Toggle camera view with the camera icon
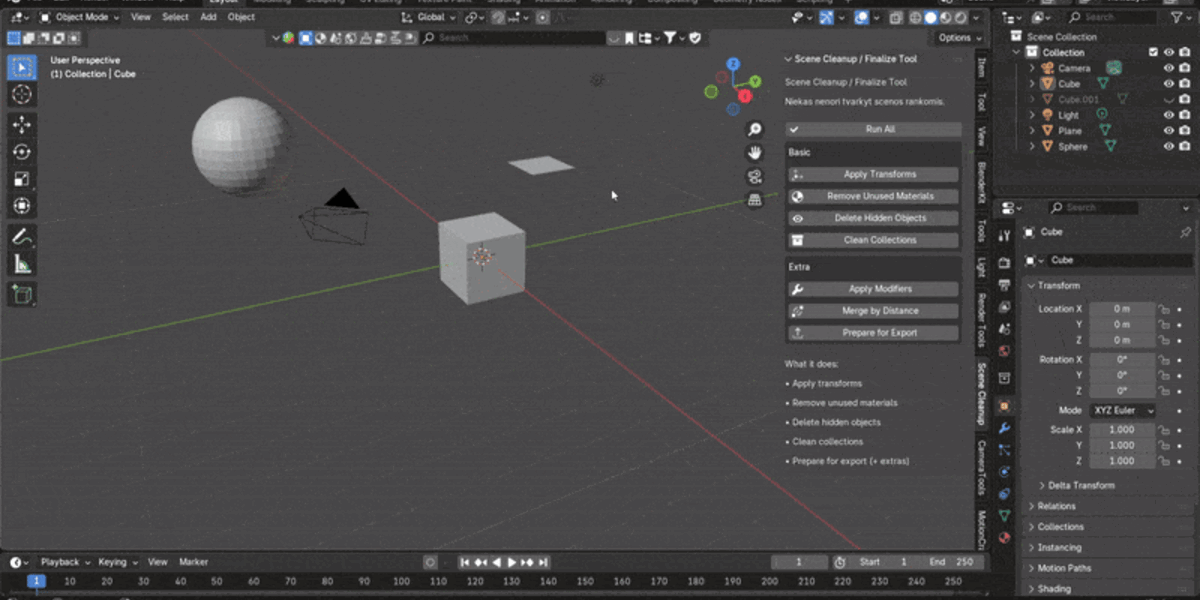 (x=755, y=176)
